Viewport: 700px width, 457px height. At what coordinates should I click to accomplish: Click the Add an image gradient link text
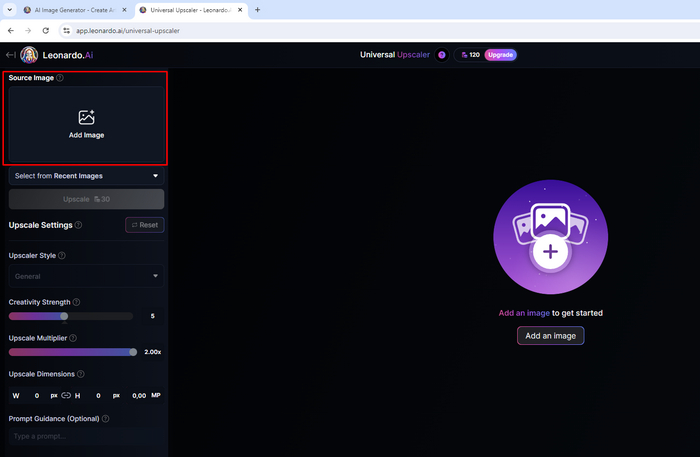coord(524,313)
